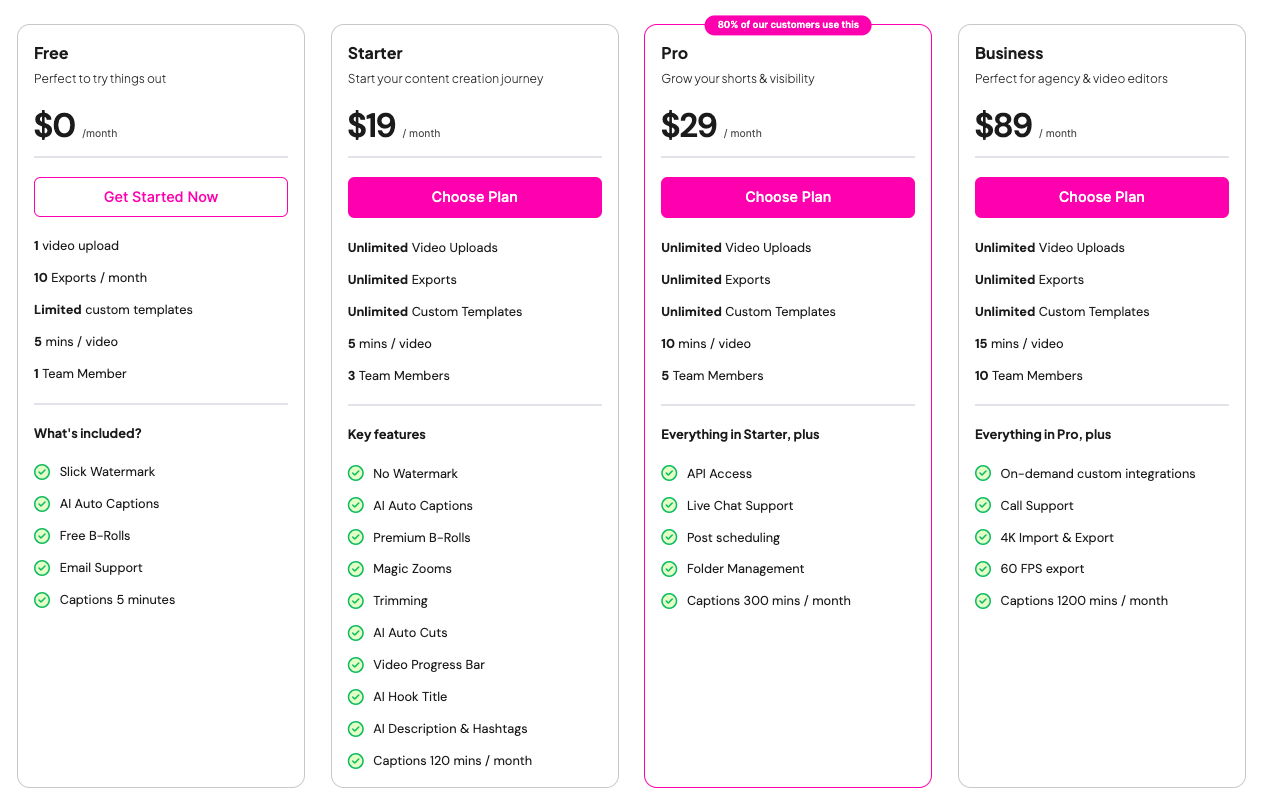Screen dimensions: 1264x800
Task: Click the checkmark icon beside Slick Watermark
Action: tap(42, 471)
